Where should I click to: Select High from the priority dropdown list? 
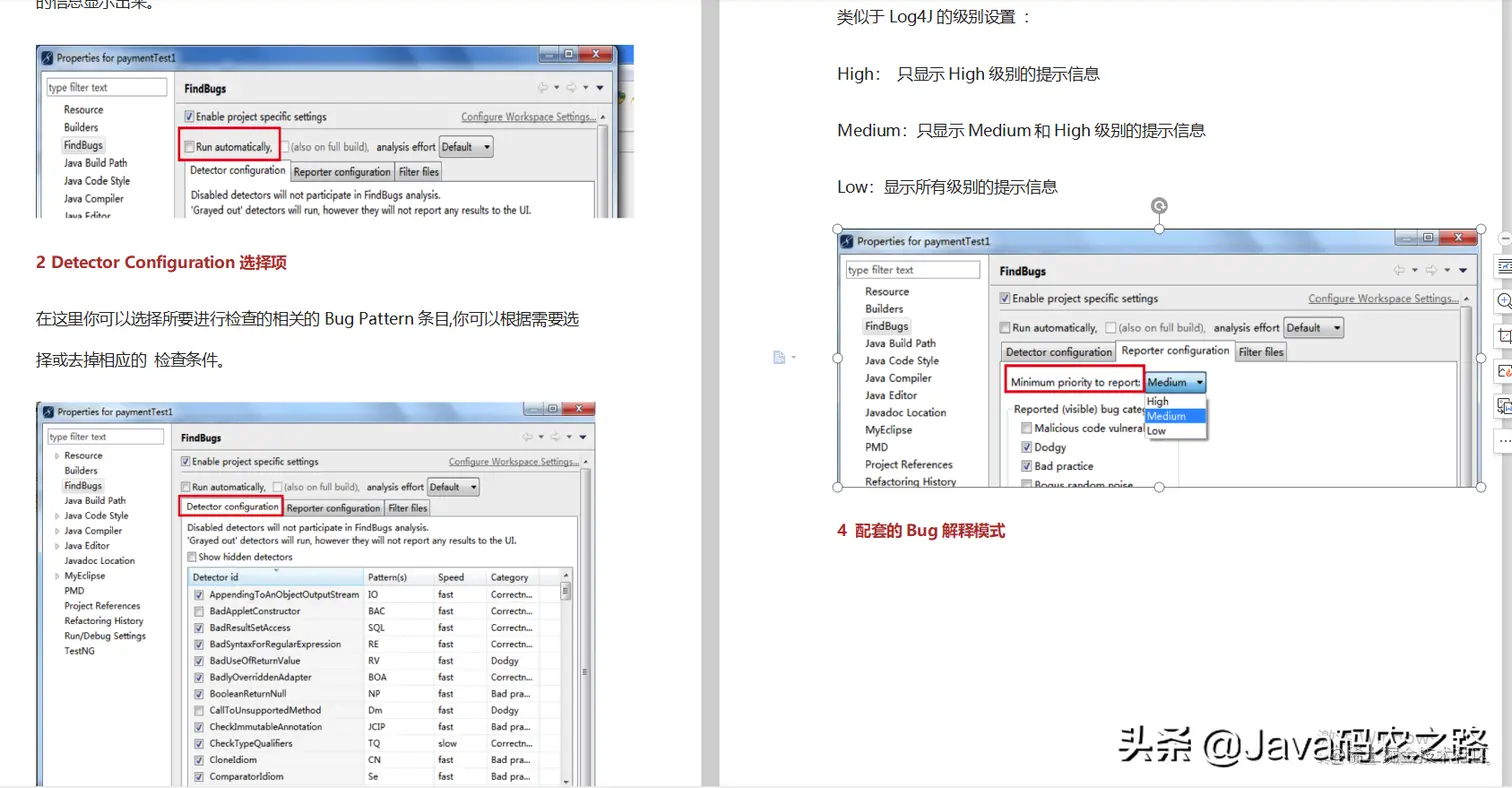1158,401
